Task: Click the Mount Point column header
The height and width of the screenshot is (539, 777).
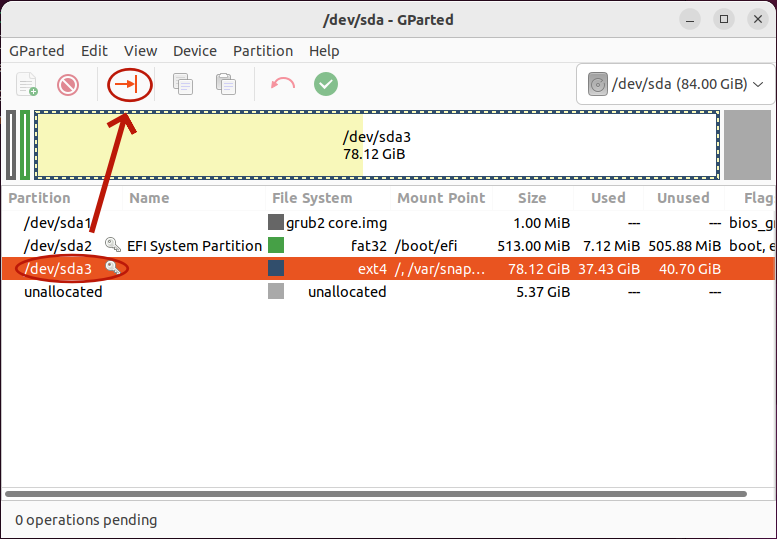Action: click(441, 198)
